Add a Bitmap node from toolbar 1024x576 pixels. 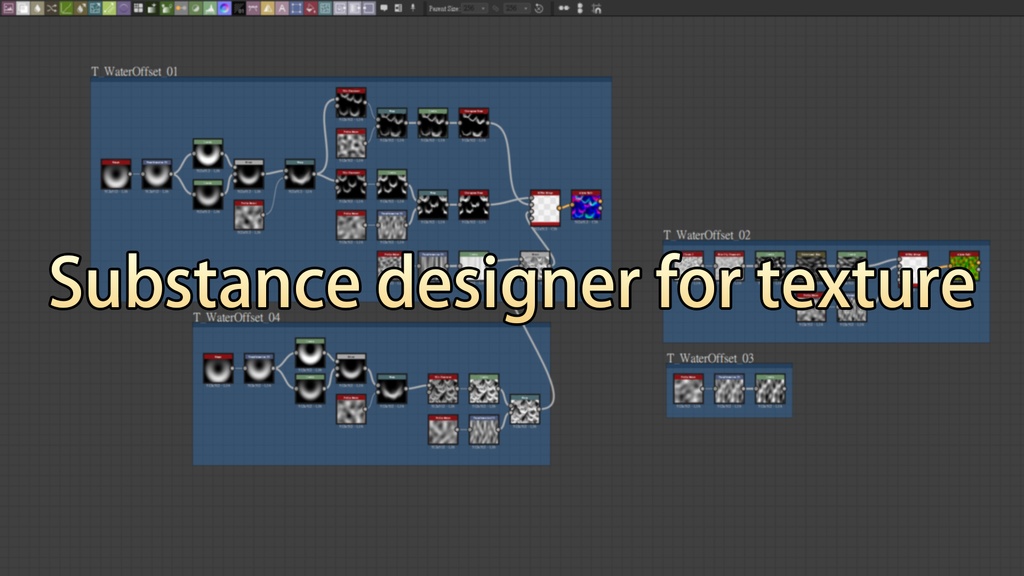point(8,8)
